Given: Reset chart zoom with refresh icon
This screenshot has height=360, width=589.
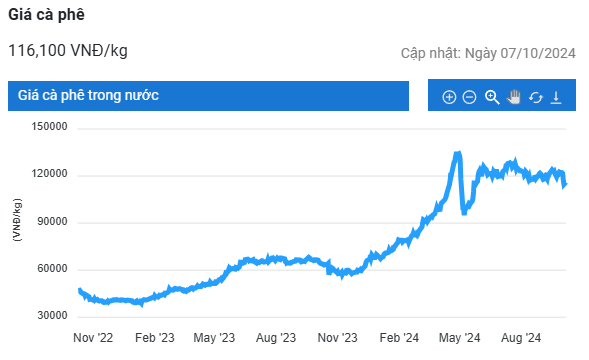Looking at the screenshot, I should tap(536, 97).
